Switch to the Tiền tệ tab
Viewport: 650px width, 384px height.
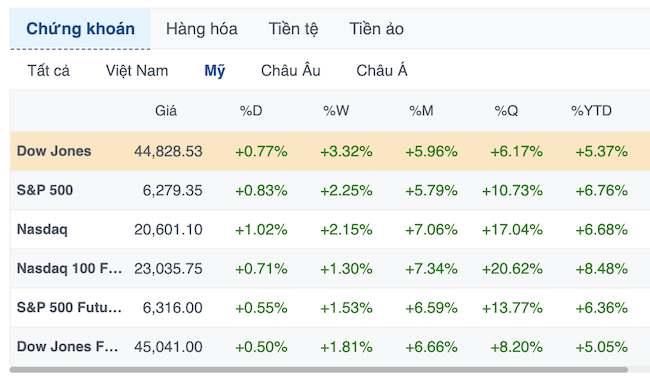[293, 29]
